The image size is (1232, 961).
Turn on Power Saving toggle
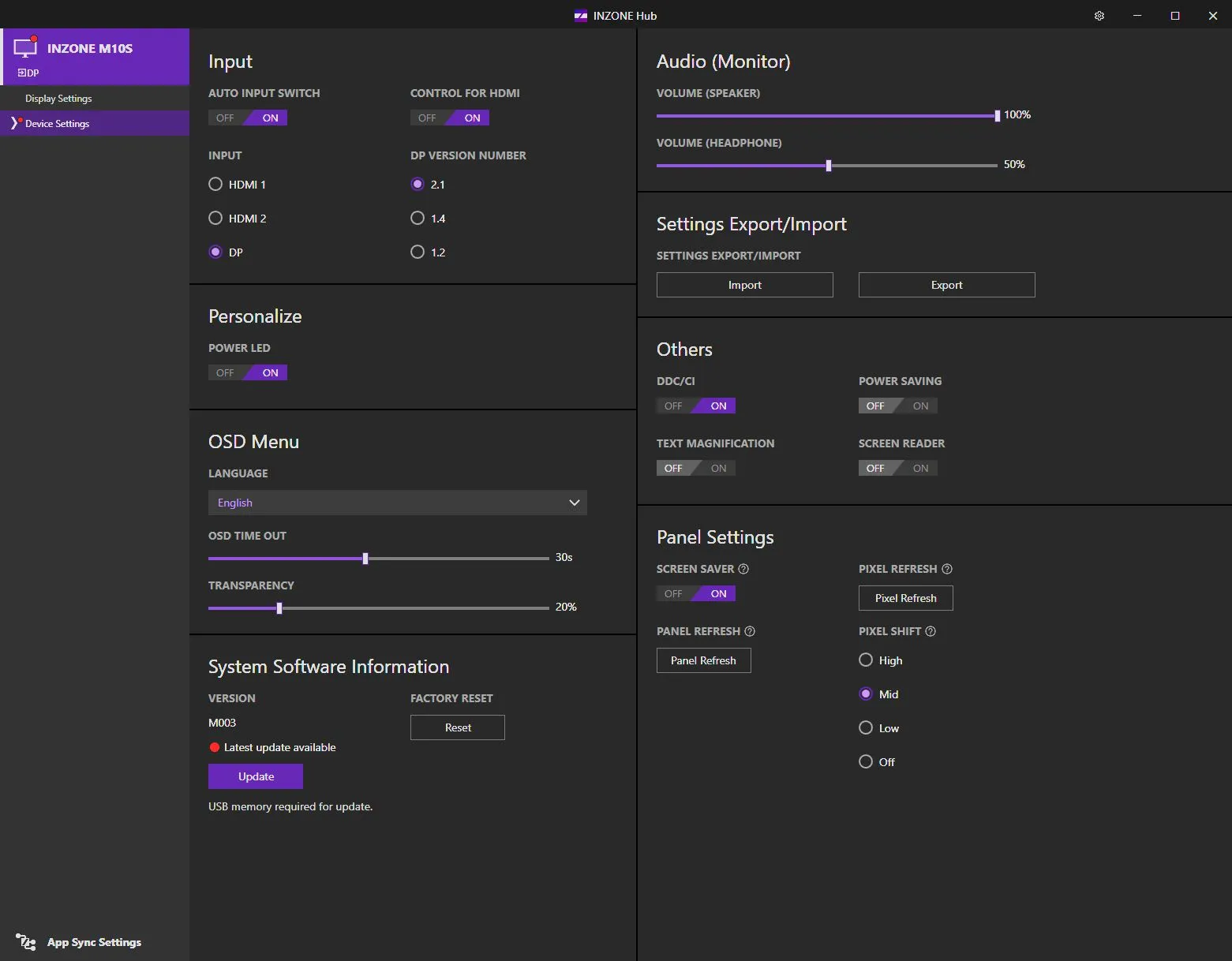tap(919, 406)
